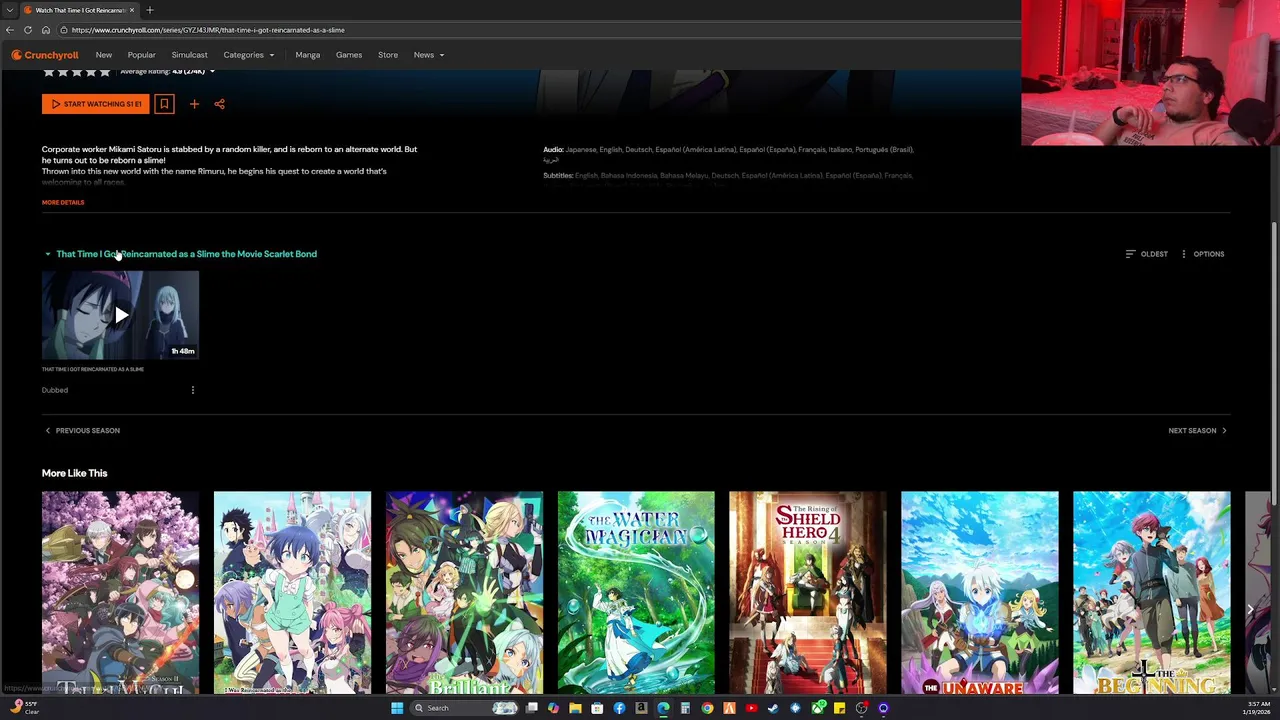Image resolution: width=1280 pixels, height=720 pixels.
Task: Go to Store section
Action: tap(388, 55)
